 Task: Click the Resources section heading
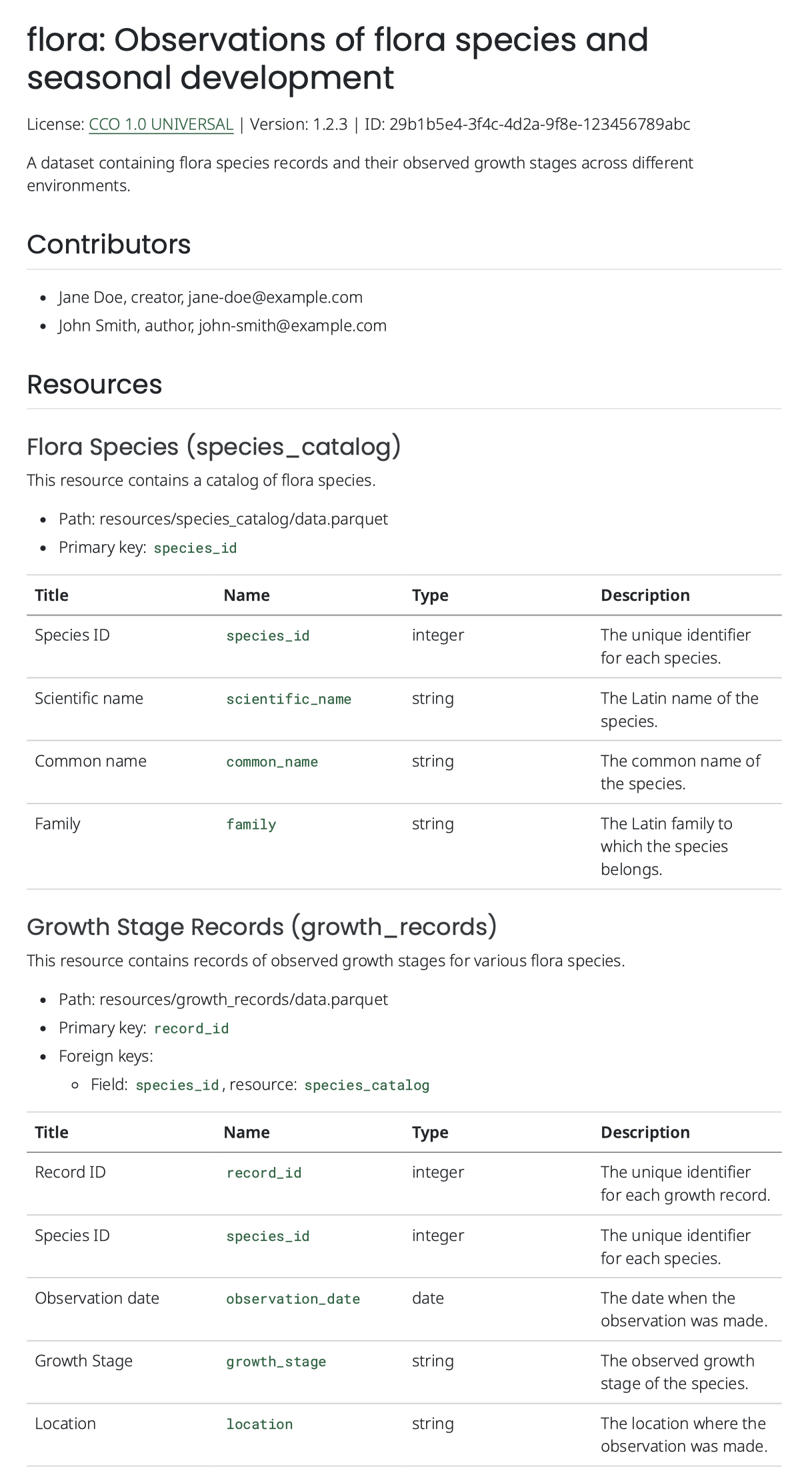click(x=94, y=385)
